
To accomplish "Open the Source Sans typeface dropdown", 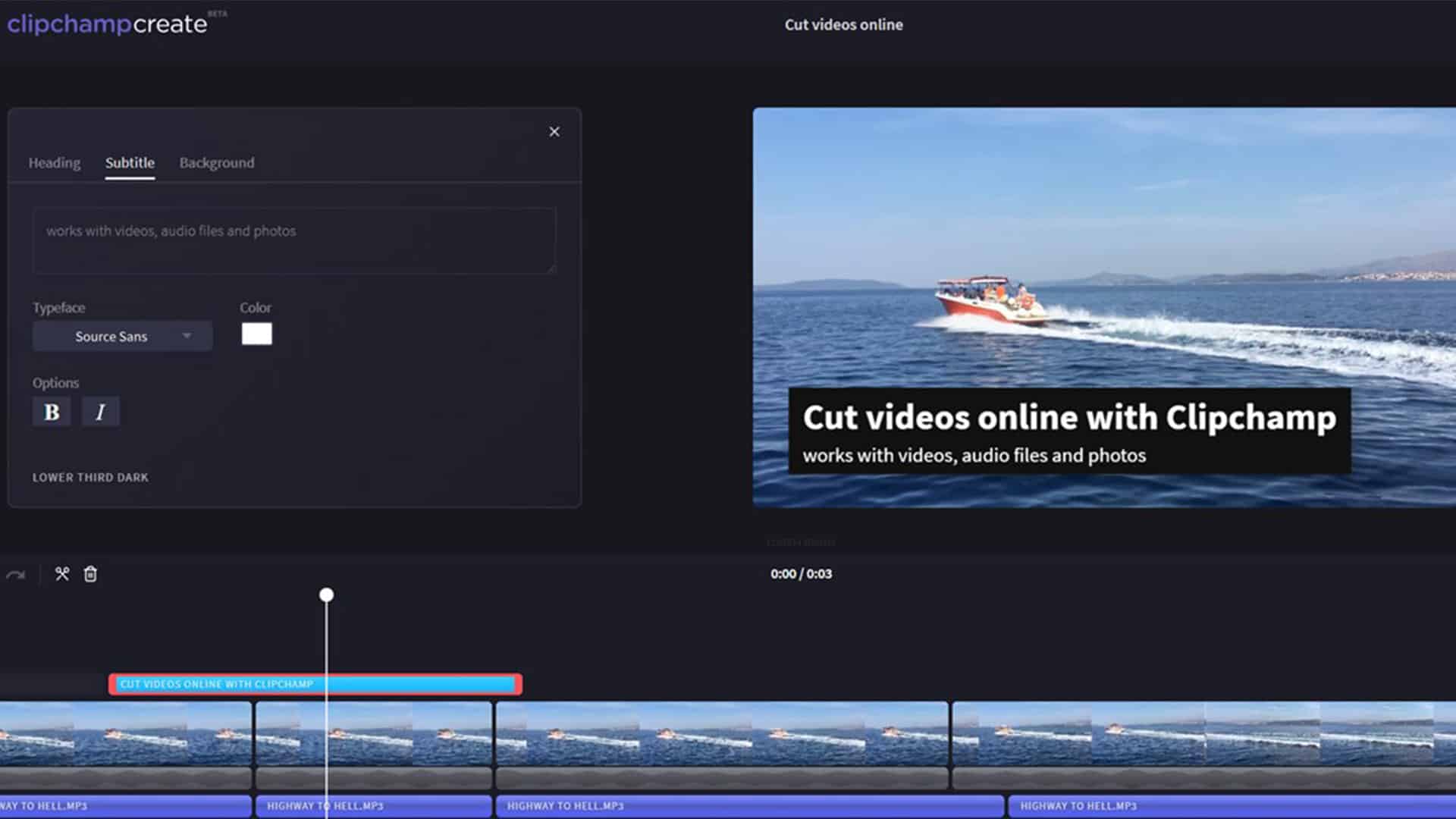I will 122,336.
